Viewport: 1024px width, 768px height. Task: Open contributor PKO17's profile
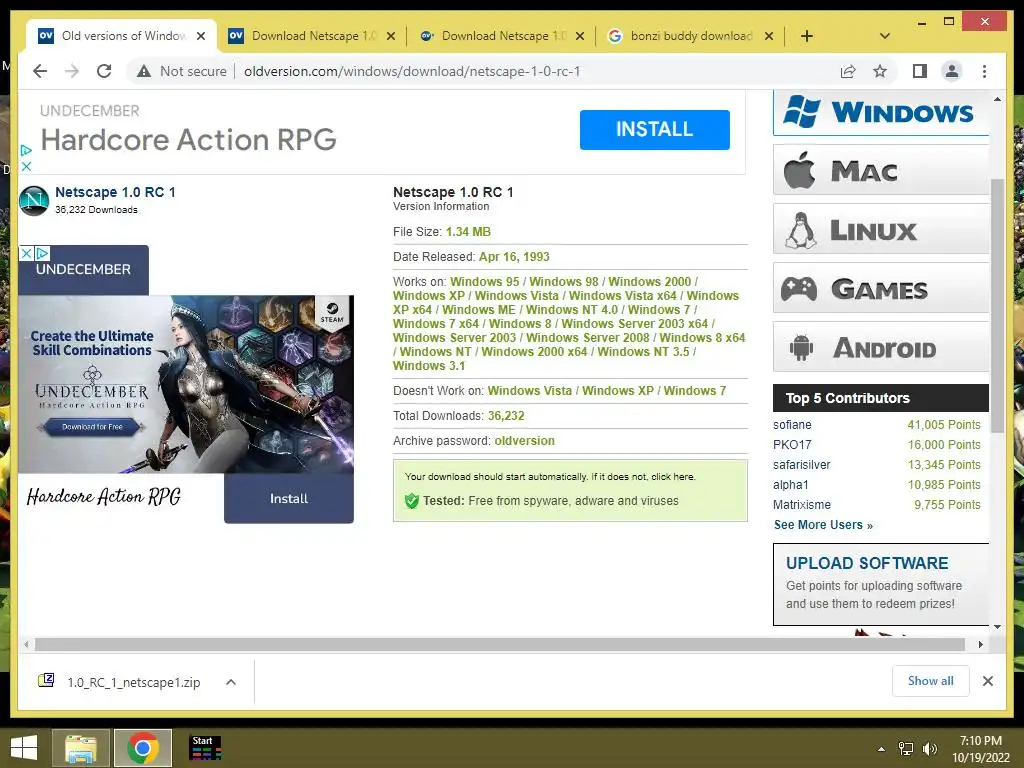click(792, 445)
